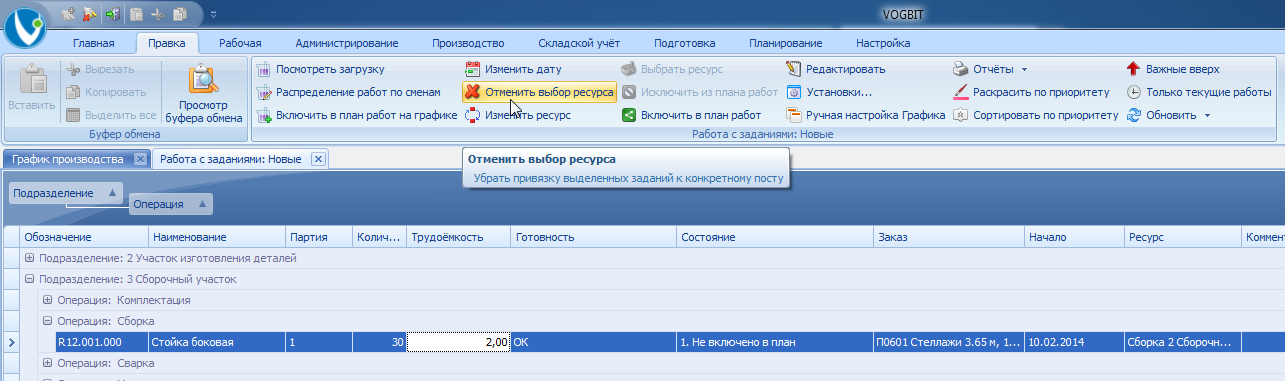The height and width of the screenshot is (381, 1285).
Task: Open Просмотр буфера обмена clipboard viewer
Action: 204,92
